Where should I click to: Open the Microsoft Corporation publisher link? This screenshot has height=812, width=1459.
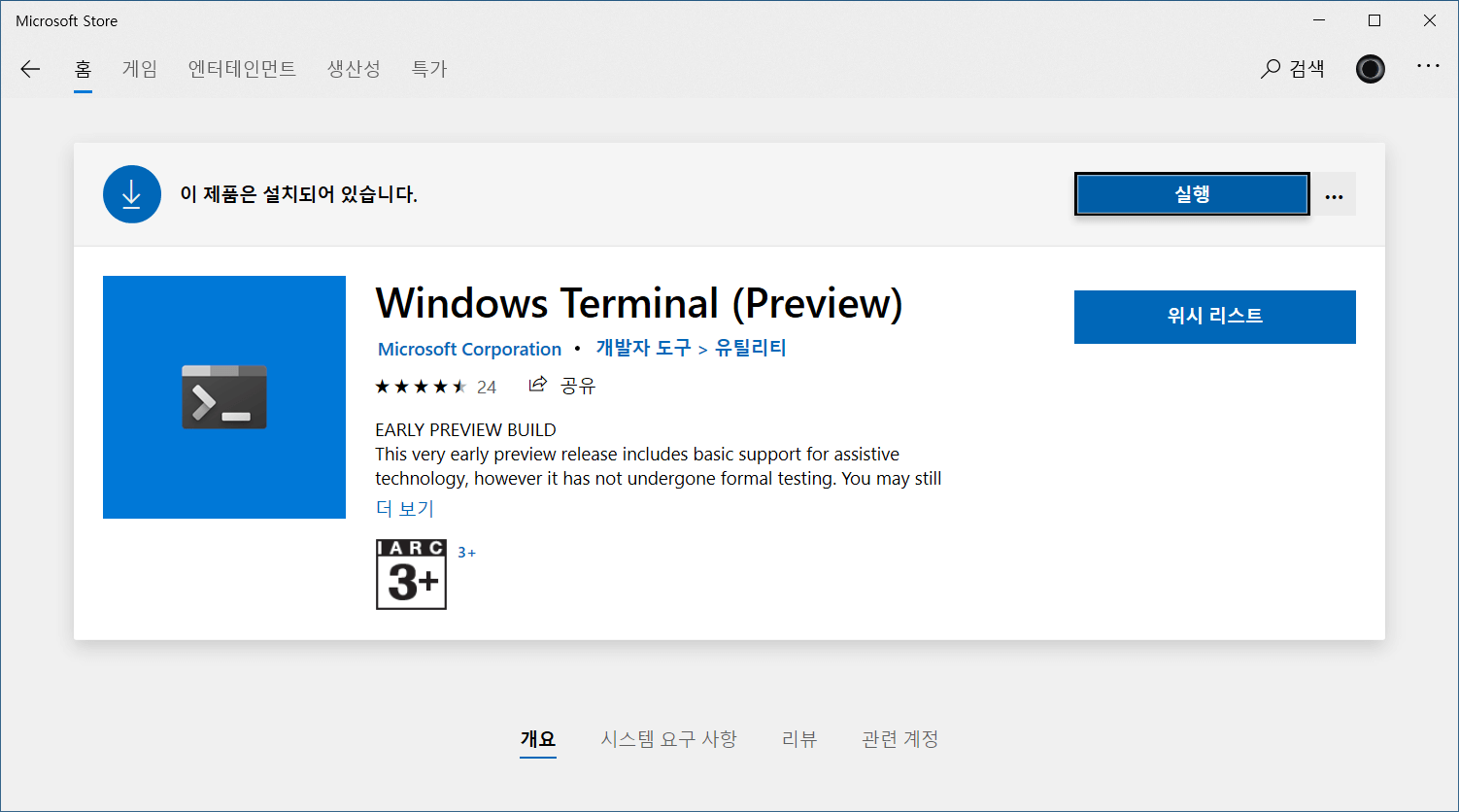click(469, 349)
